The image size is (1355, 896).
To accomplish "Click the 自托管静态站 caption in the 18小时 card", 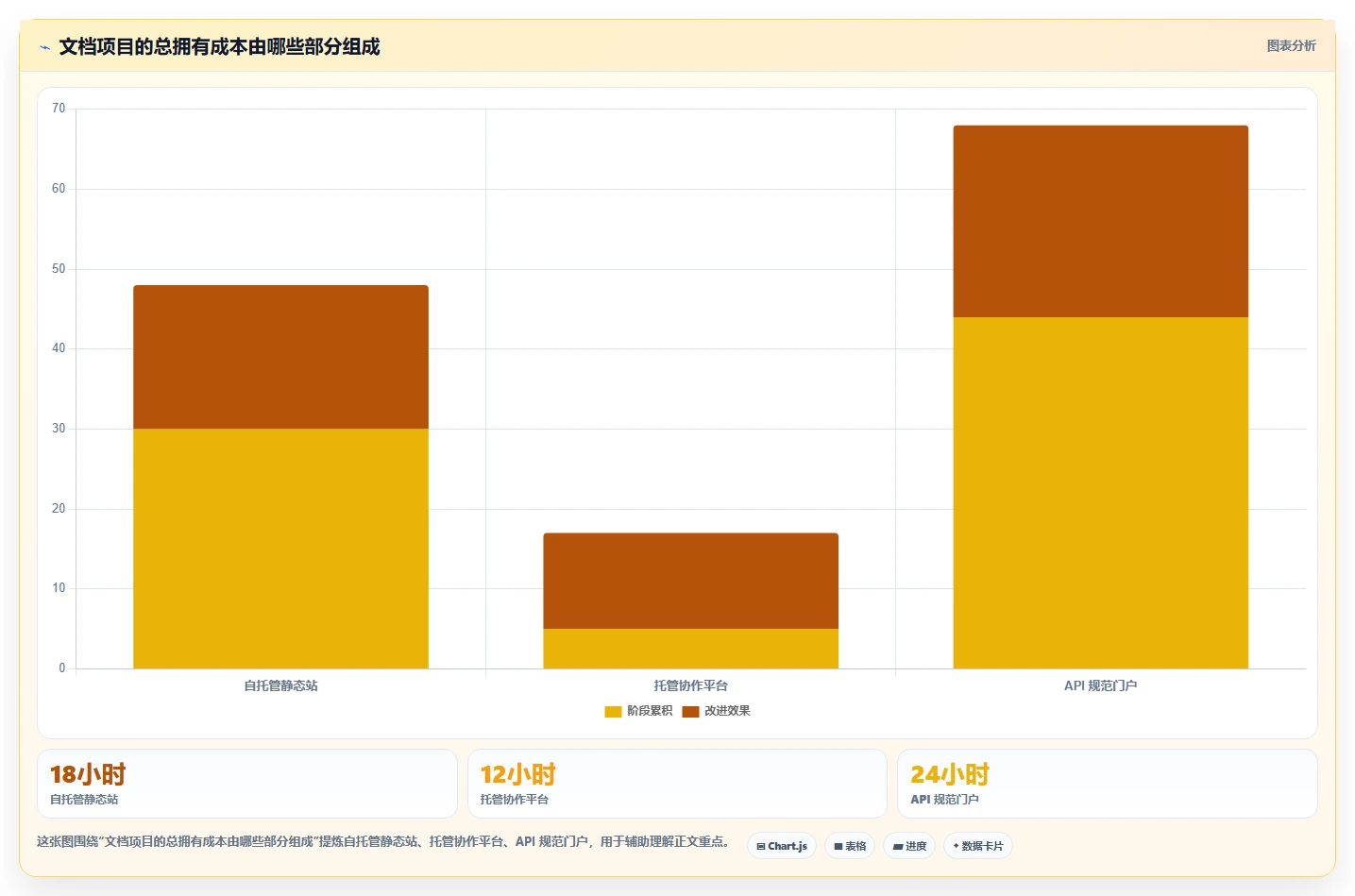I will click(84, 800).
